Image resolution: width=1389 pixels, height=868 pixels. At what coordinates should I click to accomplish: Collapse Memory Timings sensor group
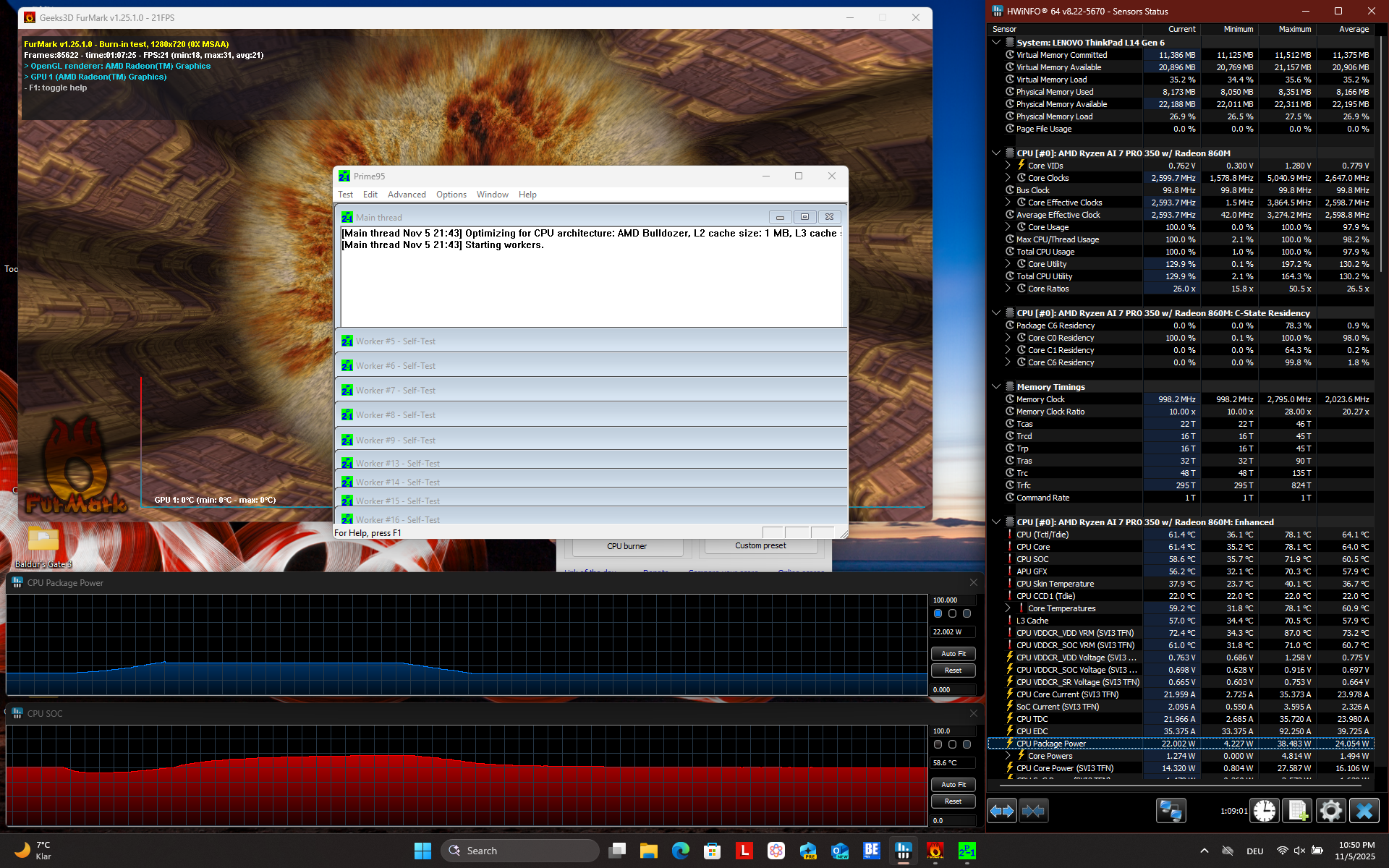(996, 387)
